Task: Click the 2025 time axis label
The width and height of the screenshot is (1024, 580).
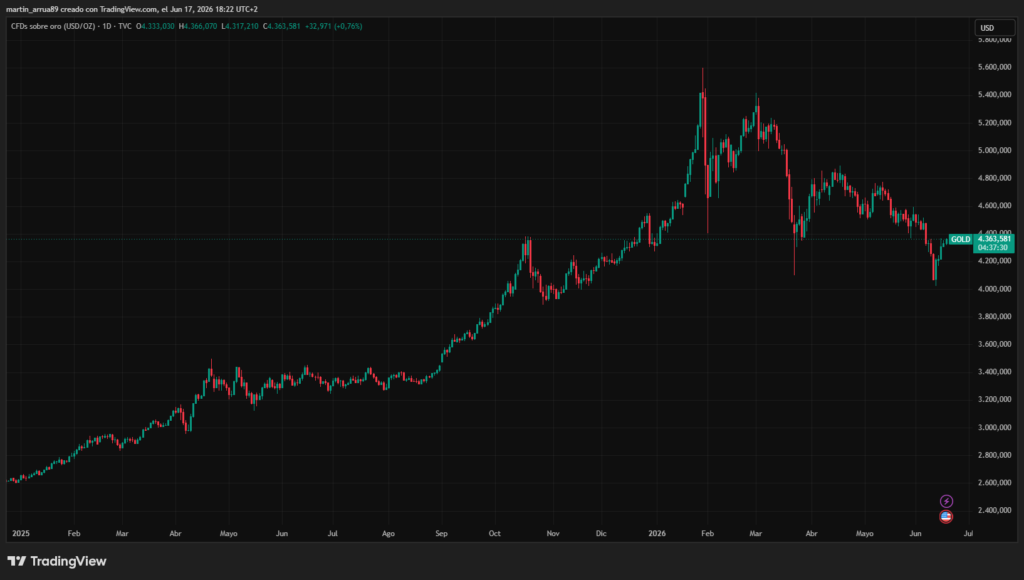Action: [x=21, y=534]
